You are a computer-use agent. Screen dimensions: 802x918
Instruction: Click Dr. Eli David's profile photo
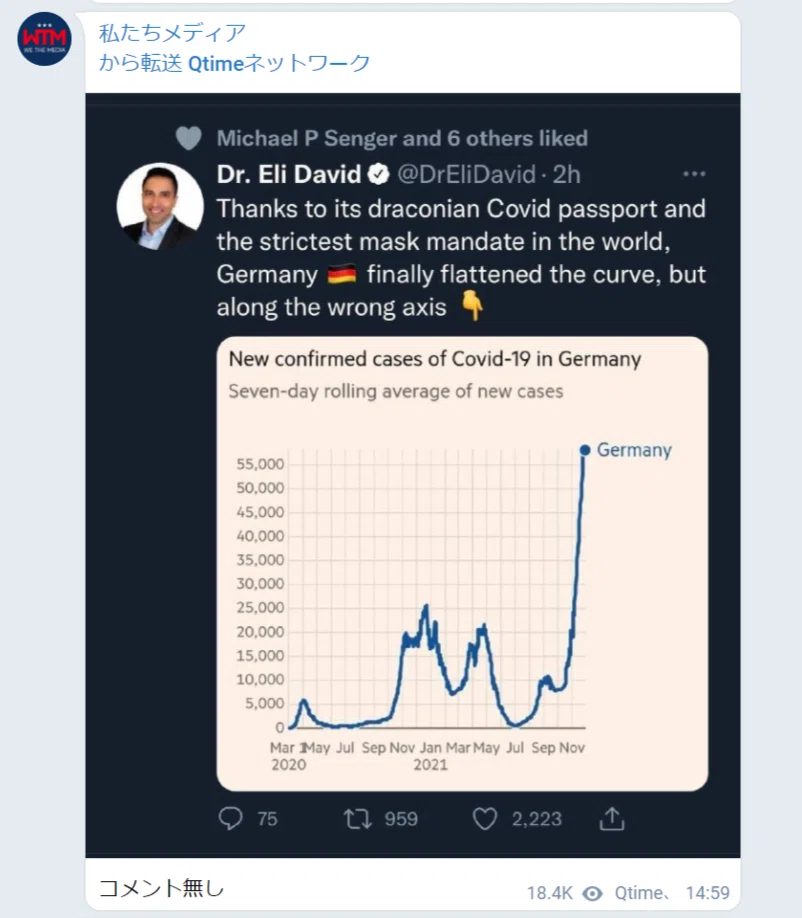click(160, 206)
